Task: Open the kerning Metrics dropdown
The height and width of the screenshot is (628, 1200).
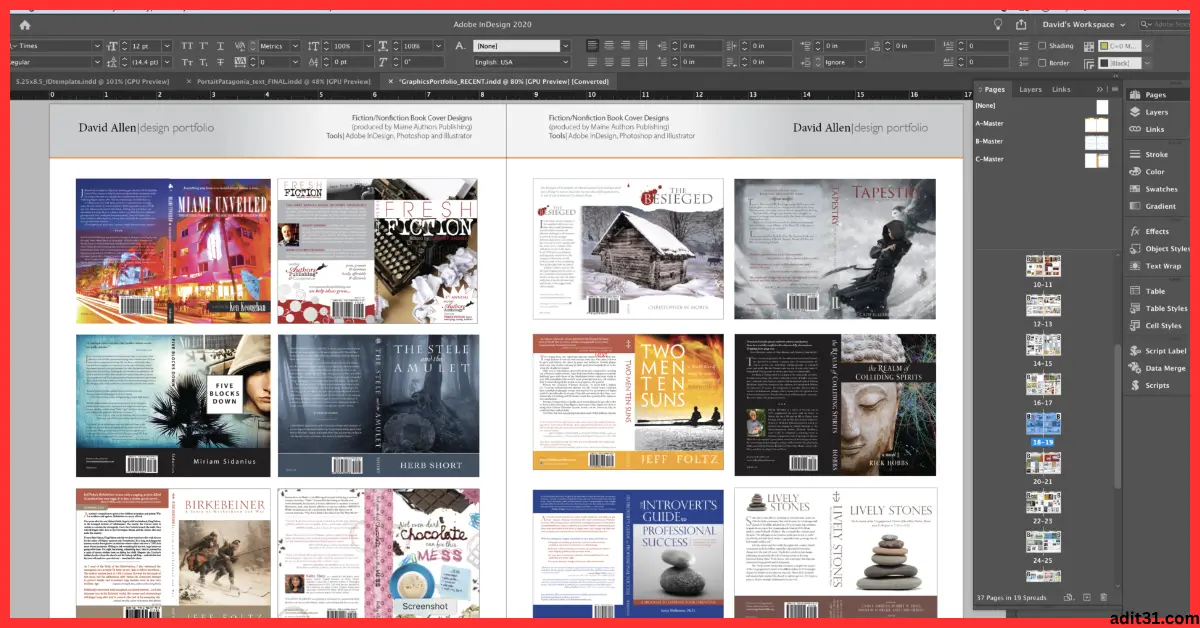Action: pos(296,46)
